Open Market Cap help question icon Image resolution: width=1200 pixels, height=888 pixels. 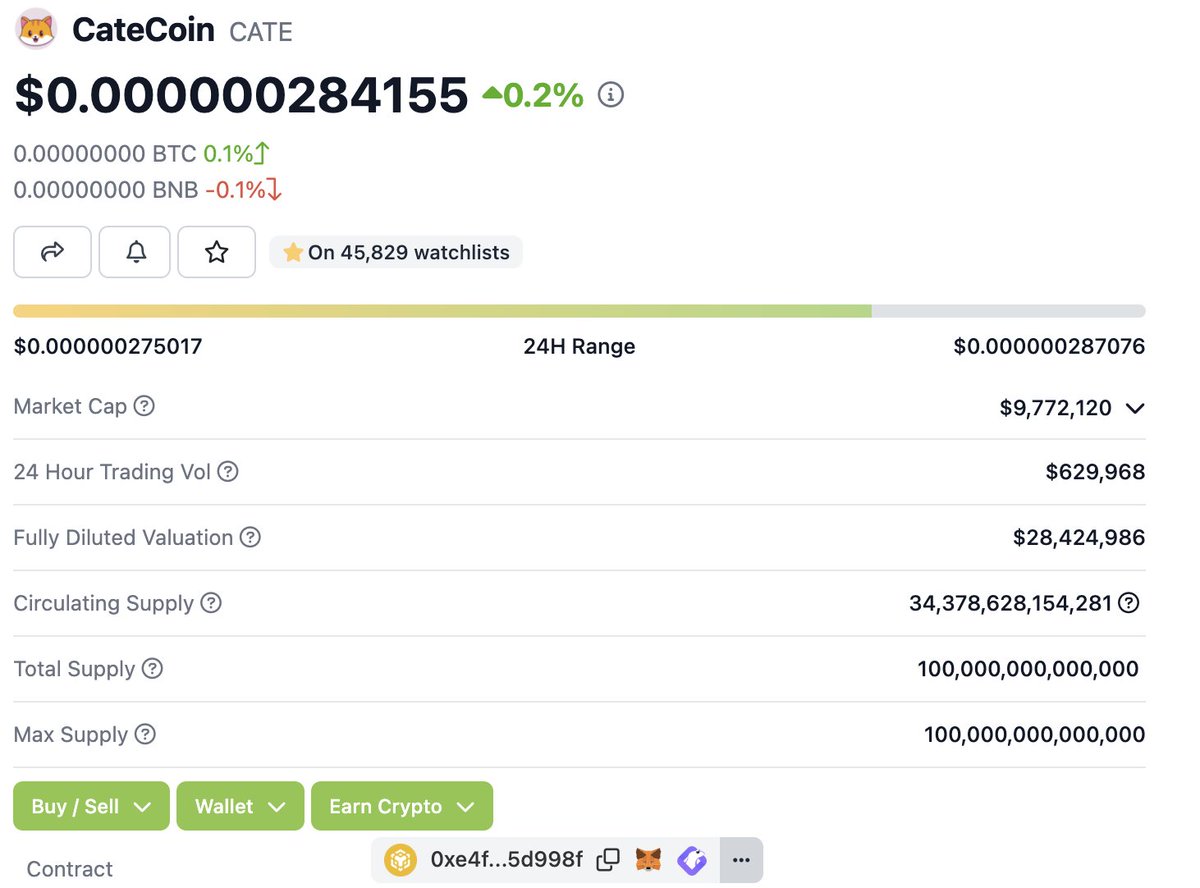(145, 406)
